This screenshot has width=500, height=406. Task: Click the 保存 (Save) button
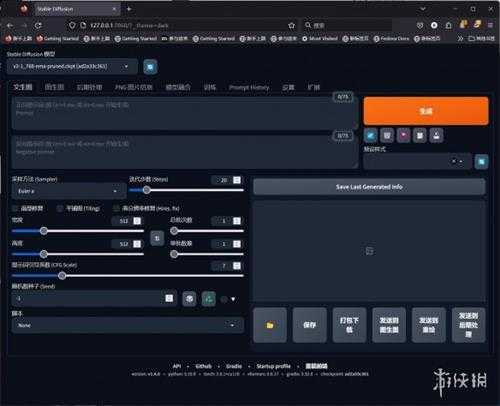point(310,325)
